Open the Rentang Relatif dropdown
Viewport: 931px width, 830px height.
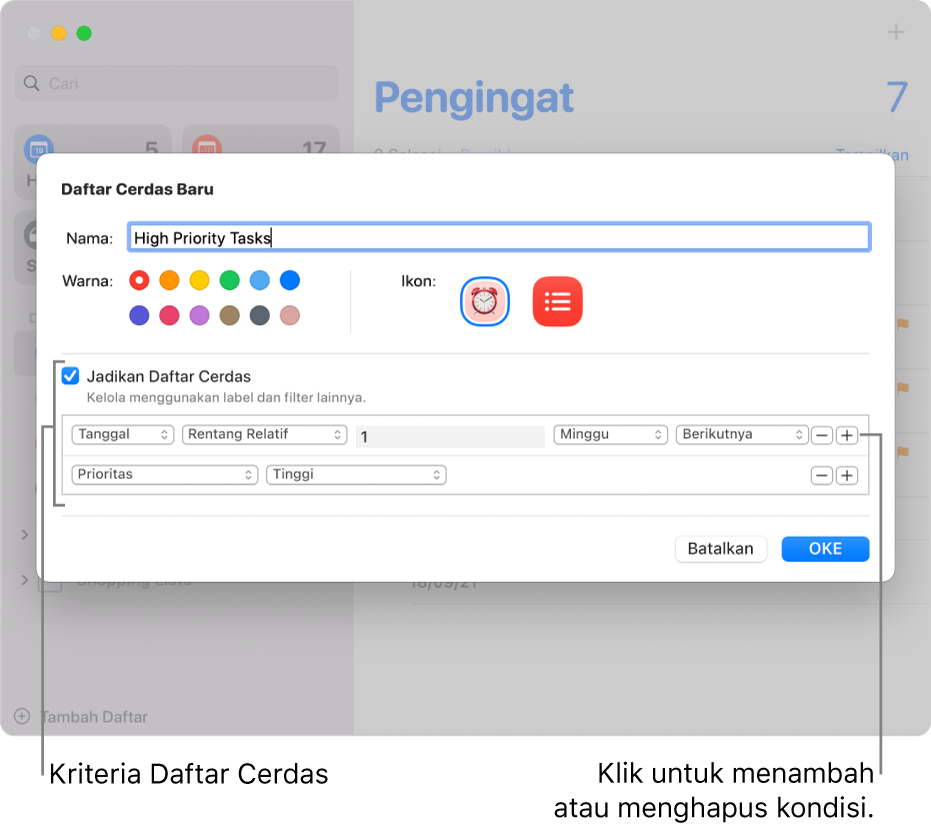(264, 434)
